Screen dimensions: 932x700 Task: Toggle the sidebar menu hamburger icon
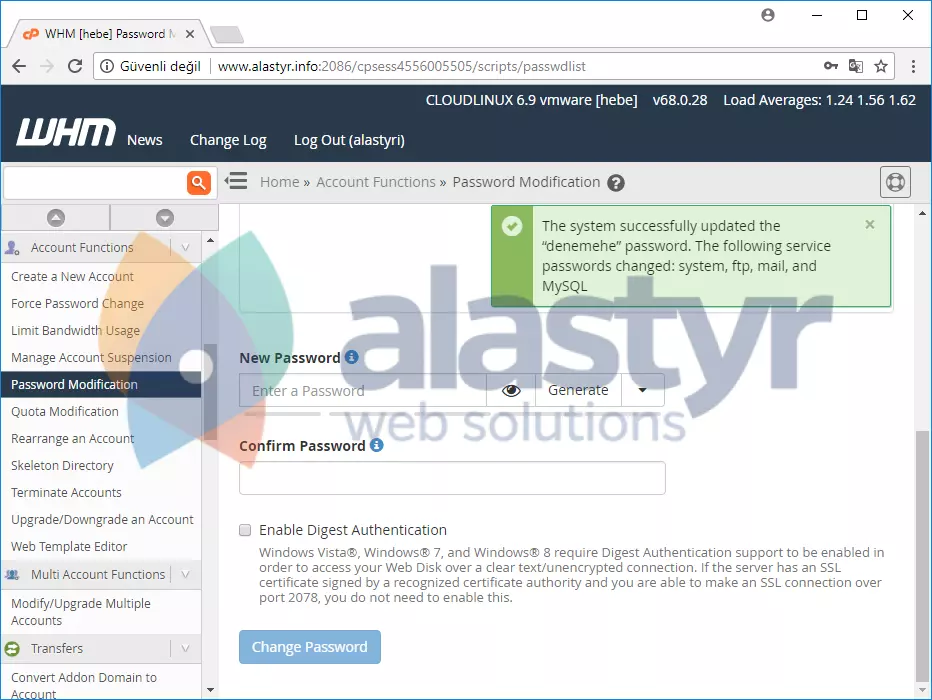click(236, 181)
